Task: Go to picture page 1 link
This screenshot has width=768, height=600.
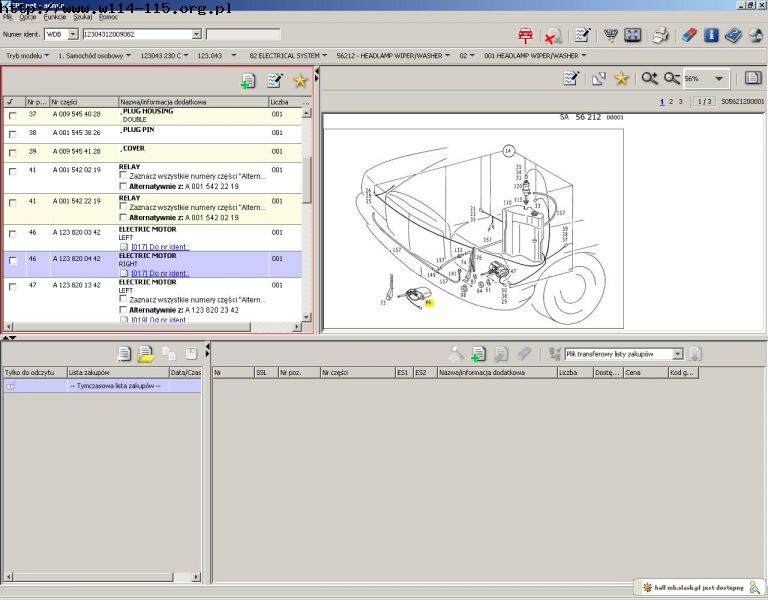Action: (662, 102)
